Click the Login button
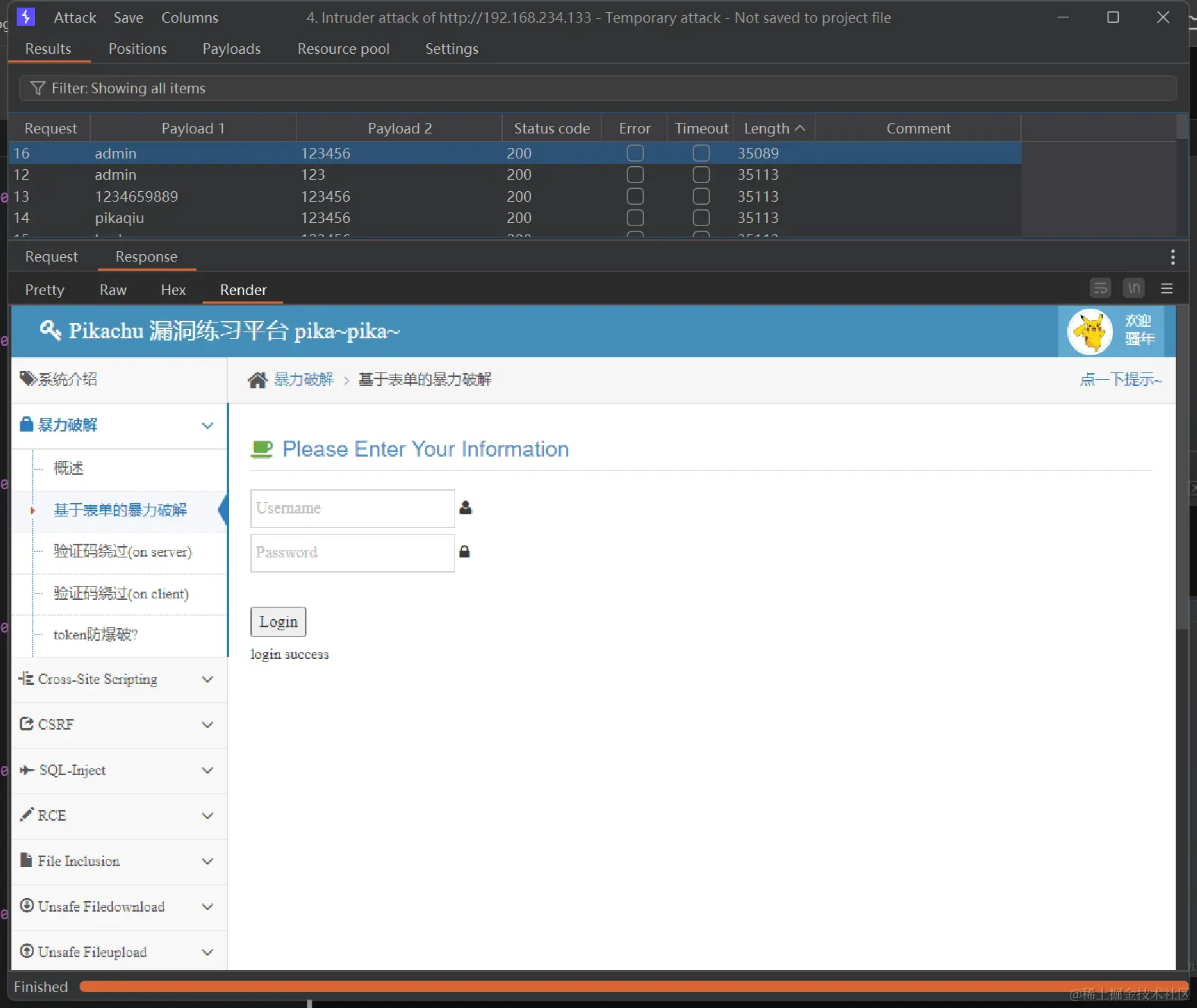The height and width of the screenshot is (1008, 1197). [278, 622]
